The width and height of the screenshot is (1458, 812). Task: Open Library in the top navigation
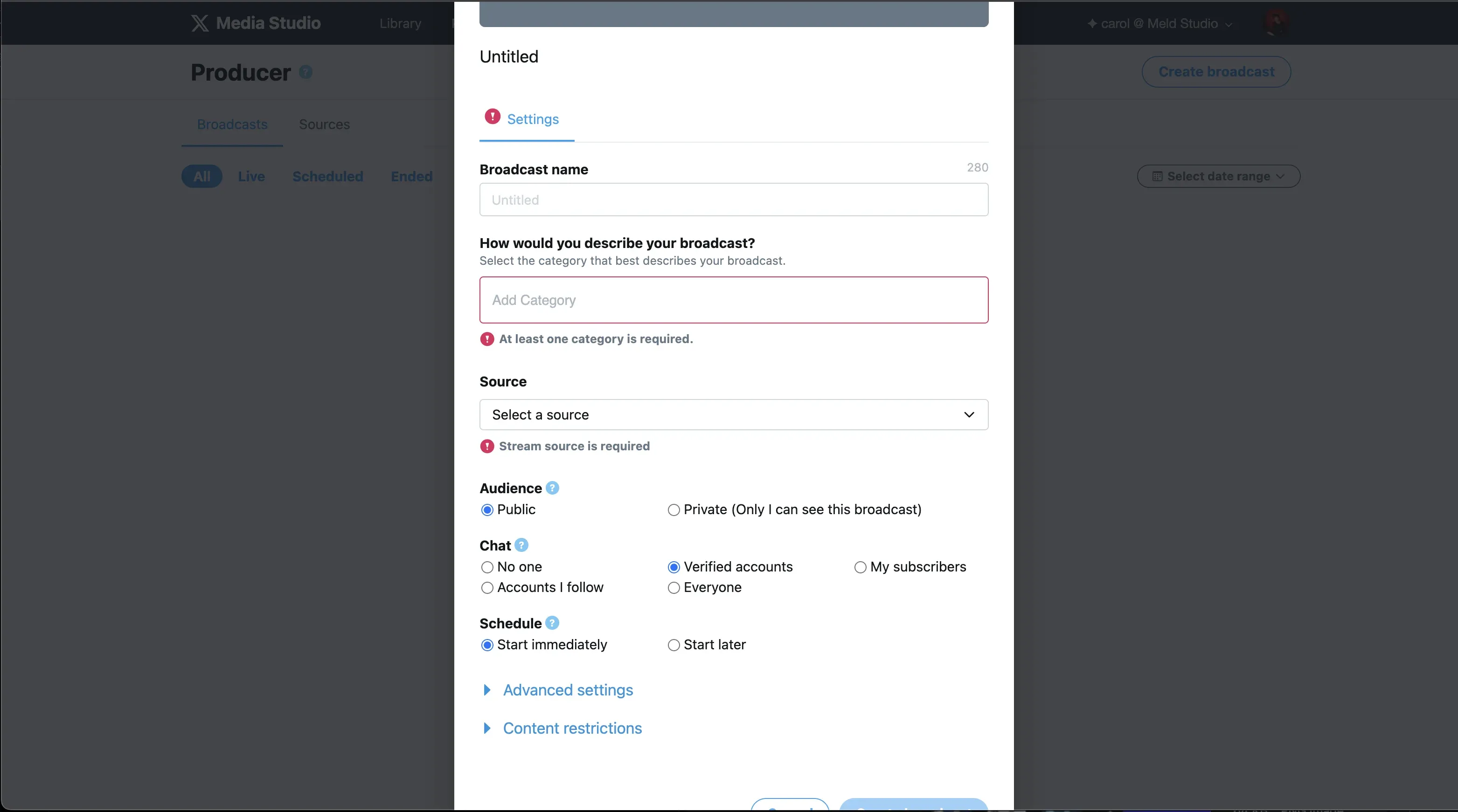pyautogui.click(x=400, y=24)
